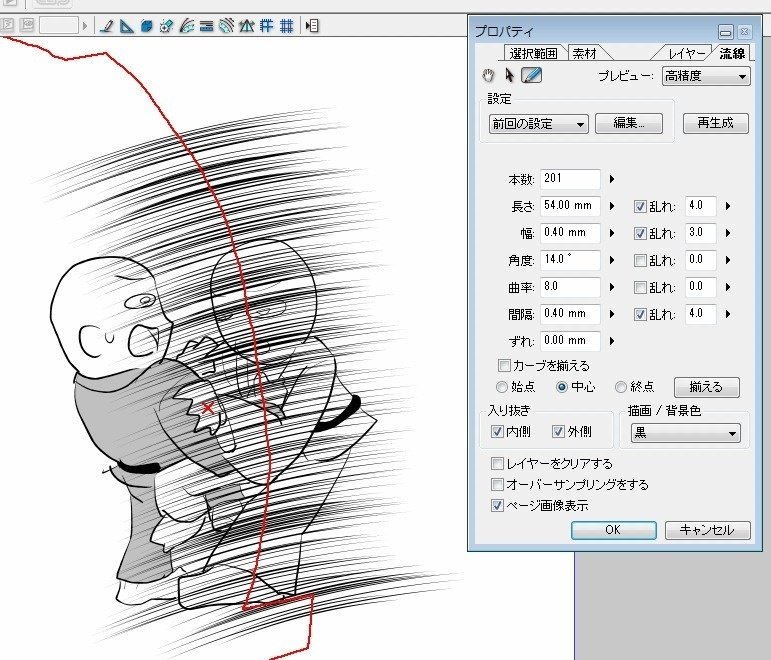Open the slider arrow next to 間隔 field
Screen dimensions: 771x660
pos(612,314)
